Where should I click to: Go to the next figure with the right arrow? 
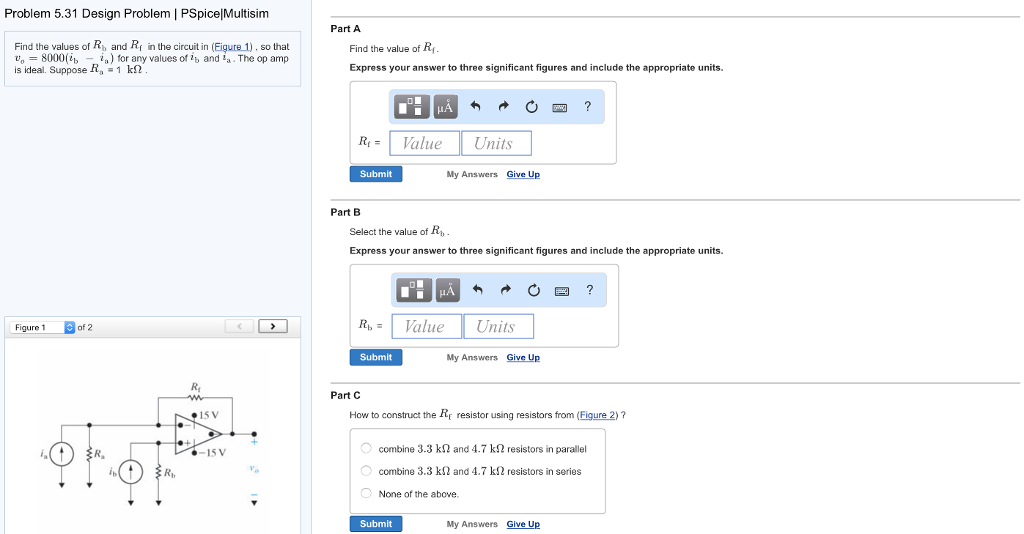click(272, 326)
